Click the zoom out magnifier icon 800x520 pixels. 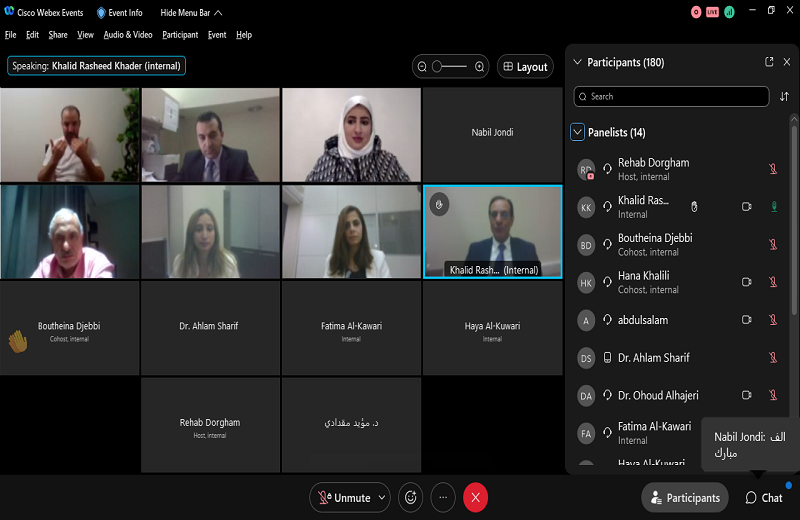422,67
